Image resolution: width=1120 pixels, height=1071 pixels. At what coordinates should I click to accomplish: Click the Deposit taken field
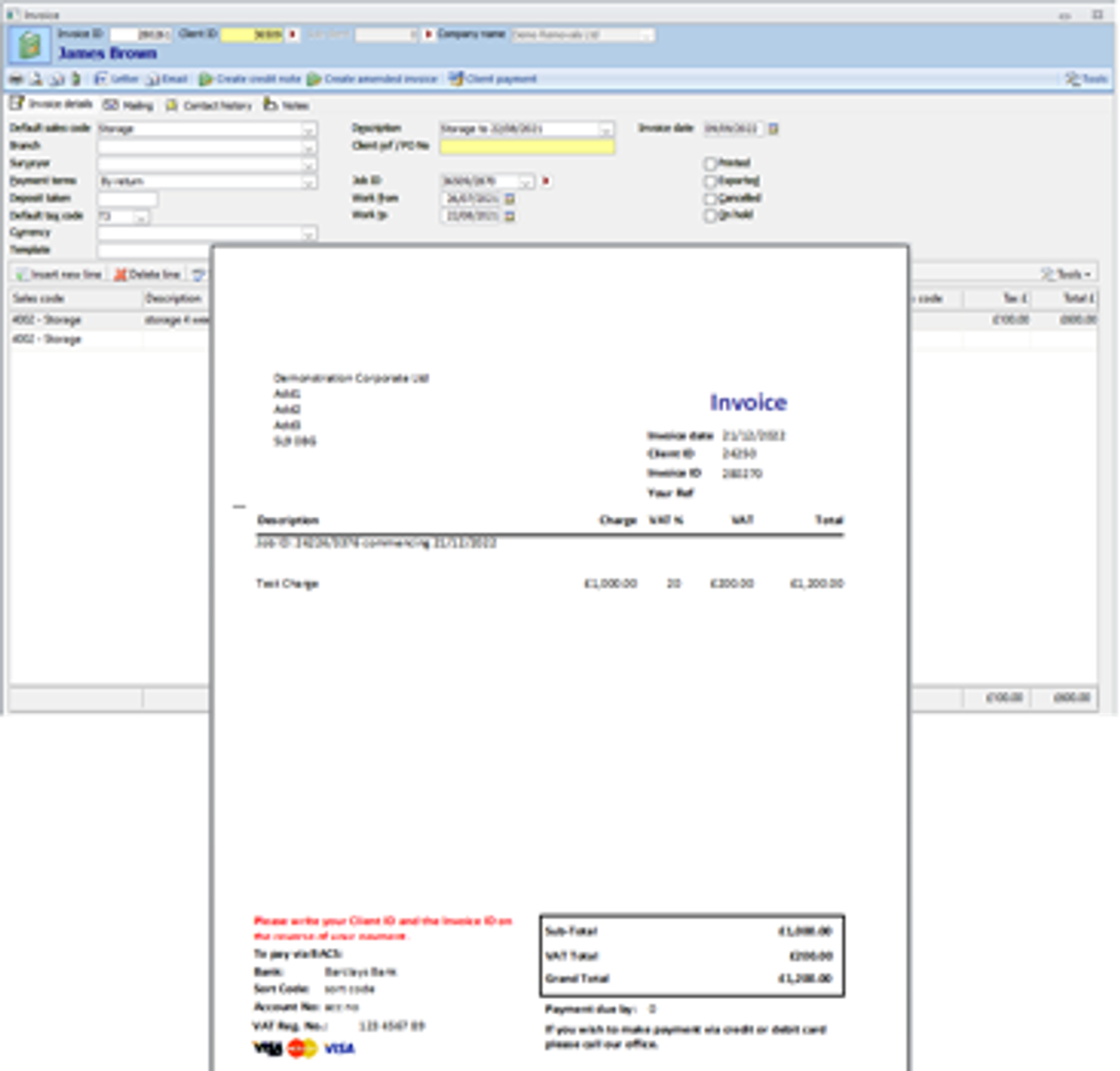128,199
